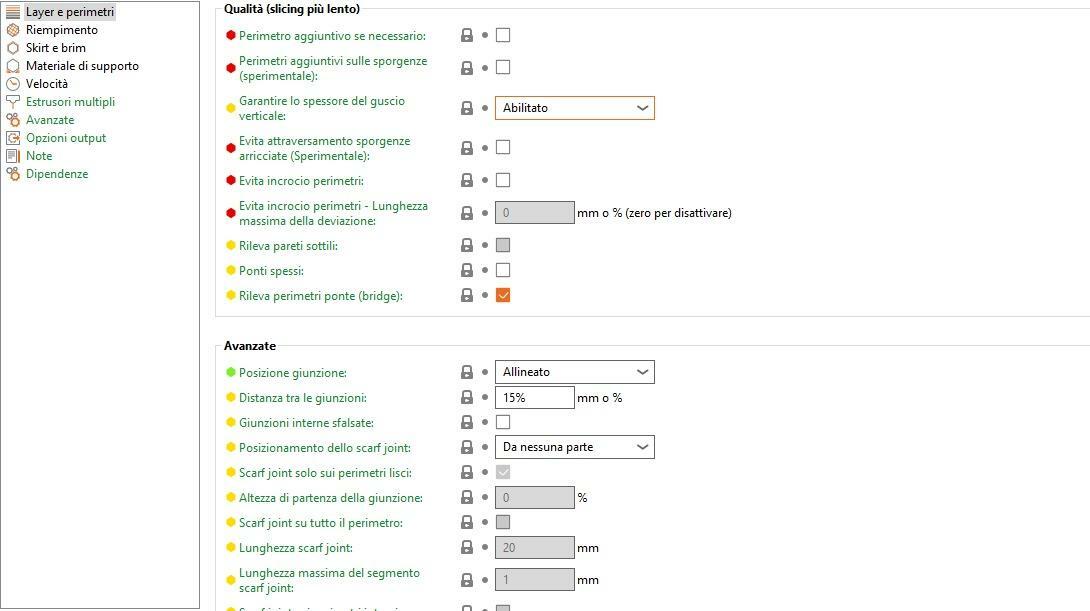
Task: Uncheck Rileva perimetri ponte (bridge)
Action: tap(503, 295)
